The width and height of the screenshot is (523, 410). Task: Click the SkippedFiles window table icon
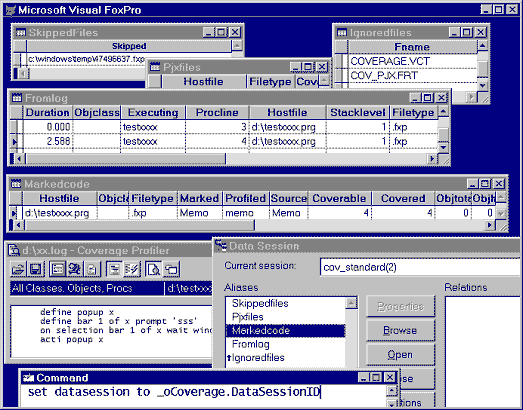(x=21, y=32)
